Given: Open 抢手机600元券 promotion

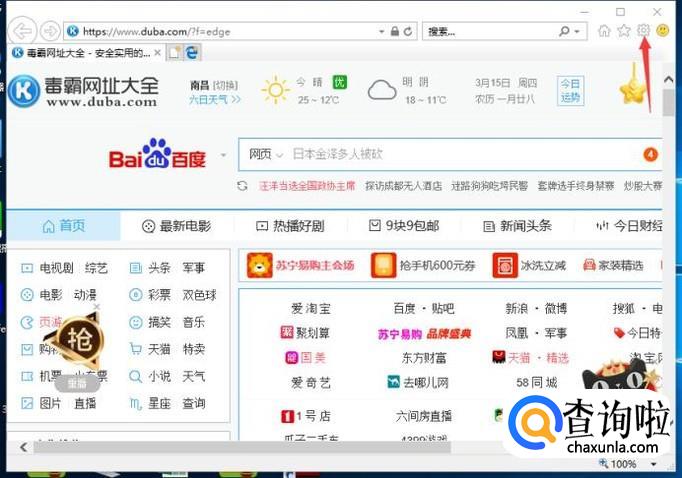Looking at the screenshot, I should [423, 265].
